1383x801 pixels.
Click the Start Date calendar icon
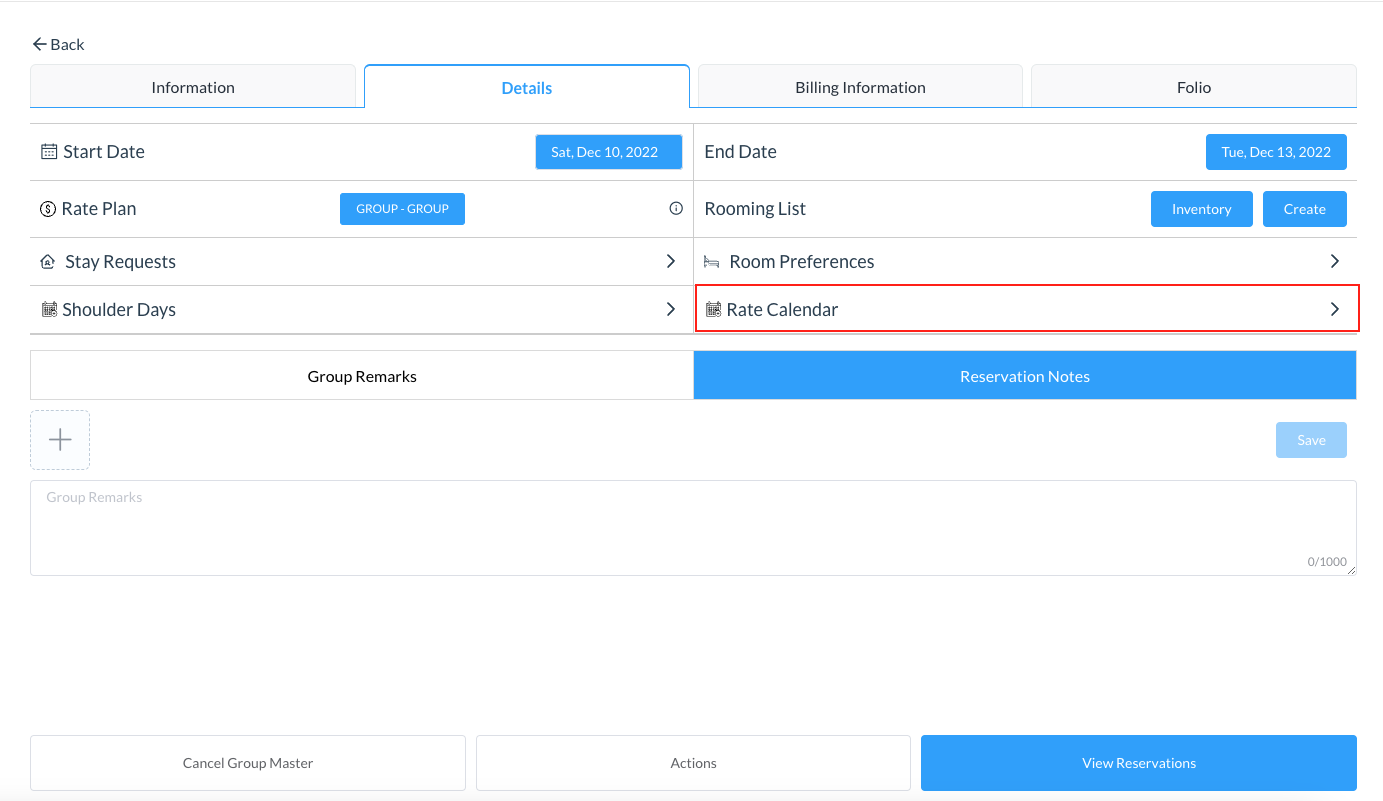pyautogui.click(x=49, y=152)
